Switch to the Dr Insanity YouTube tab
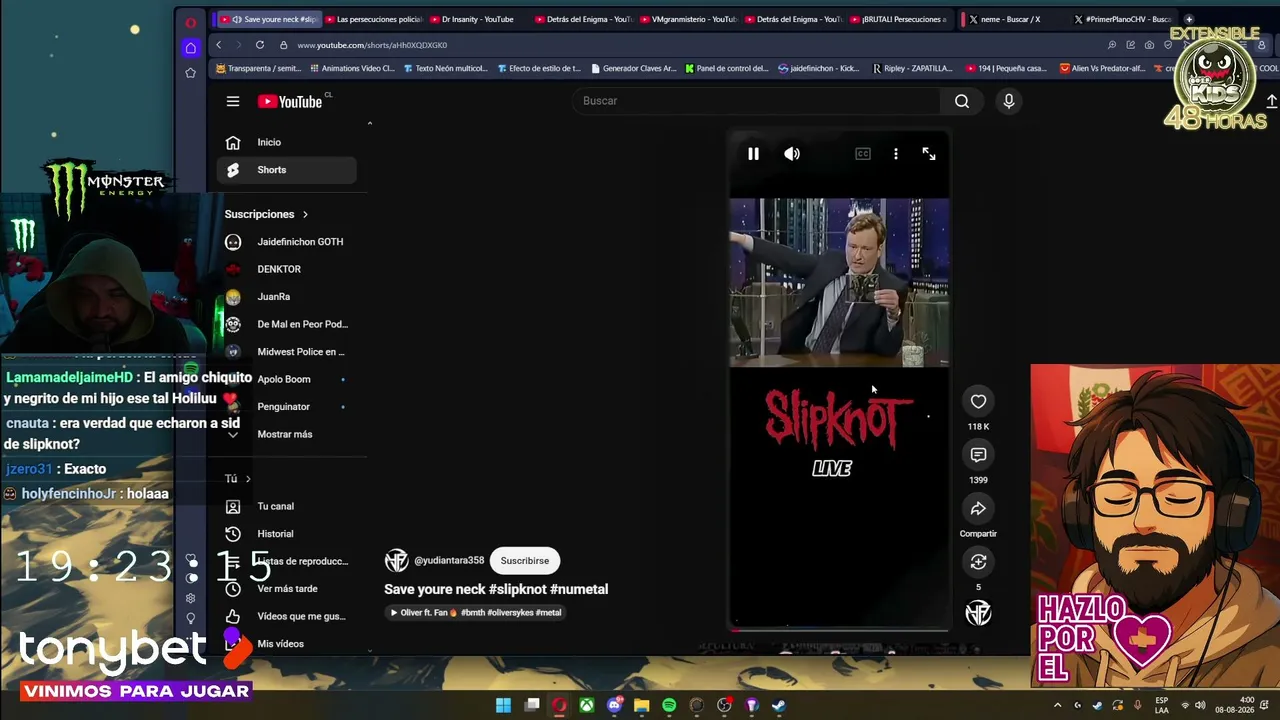The width and height of the screenshot is (1280, 720). (x=477, y=19)
